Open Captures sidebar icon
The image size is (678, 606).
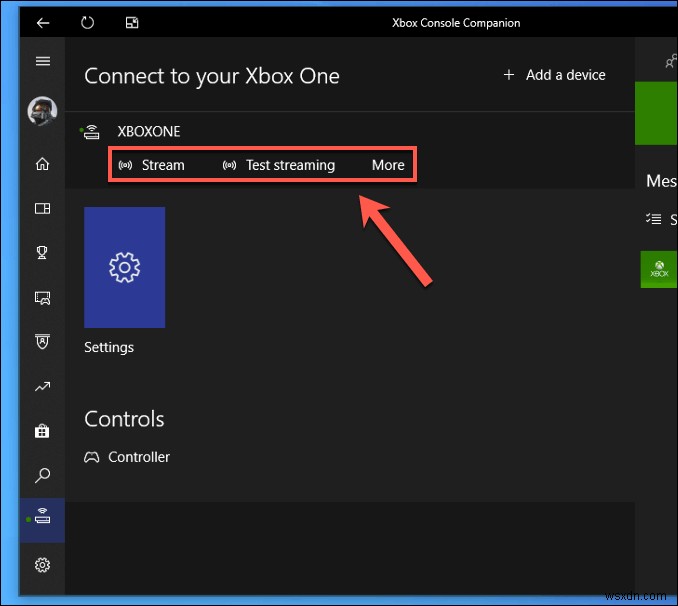[42, 298]
